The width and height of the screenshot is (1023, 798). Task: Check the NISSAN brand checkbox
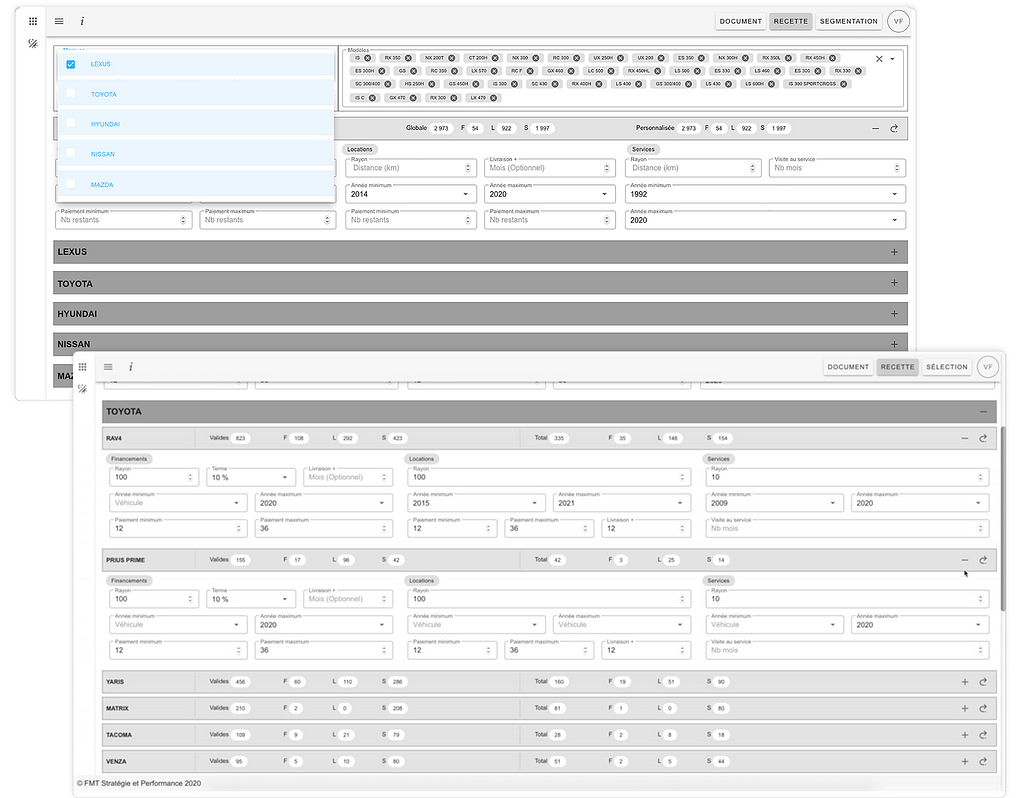(70, 153)
